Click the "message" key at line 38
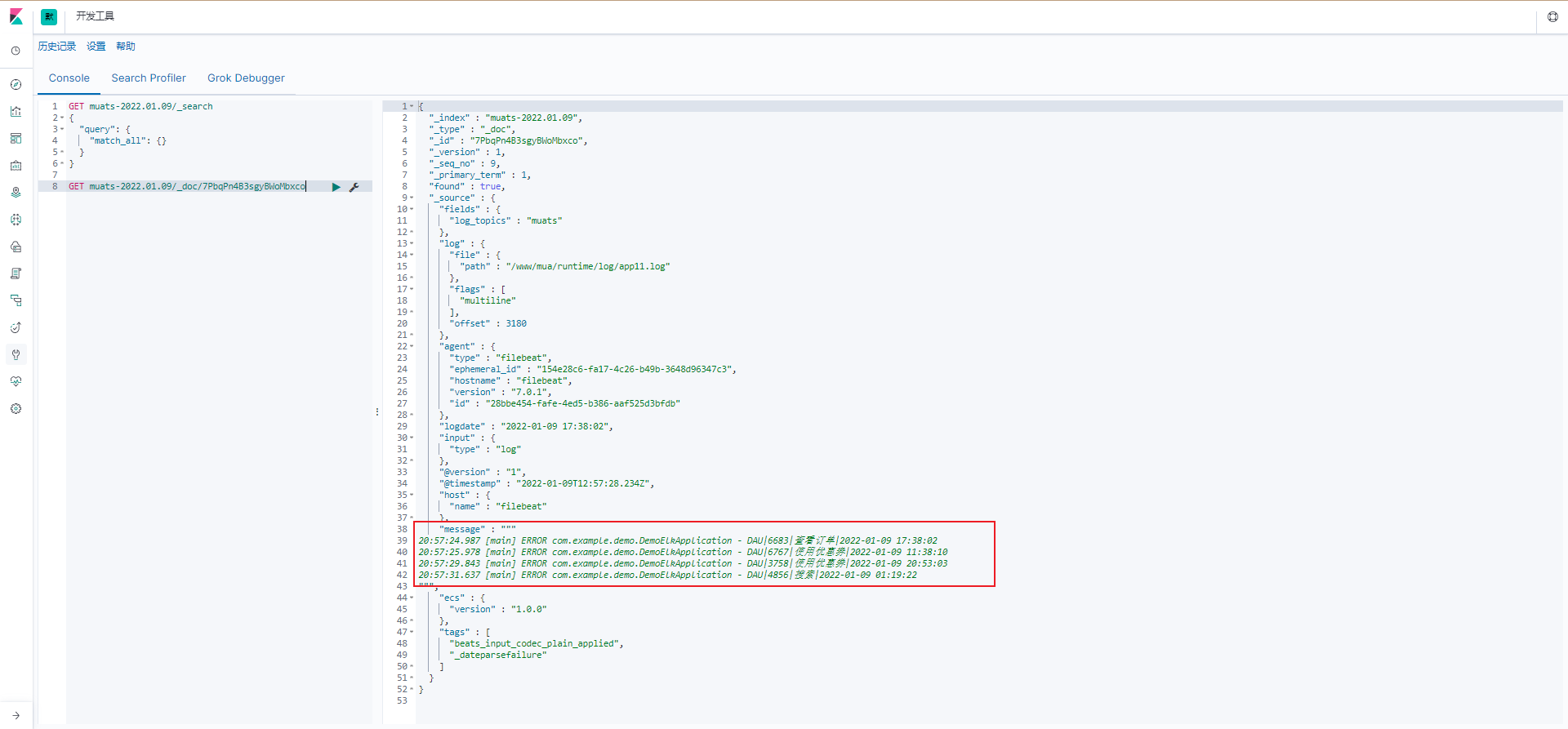The width and height of the screenshot is (1568, 729). 462,529
